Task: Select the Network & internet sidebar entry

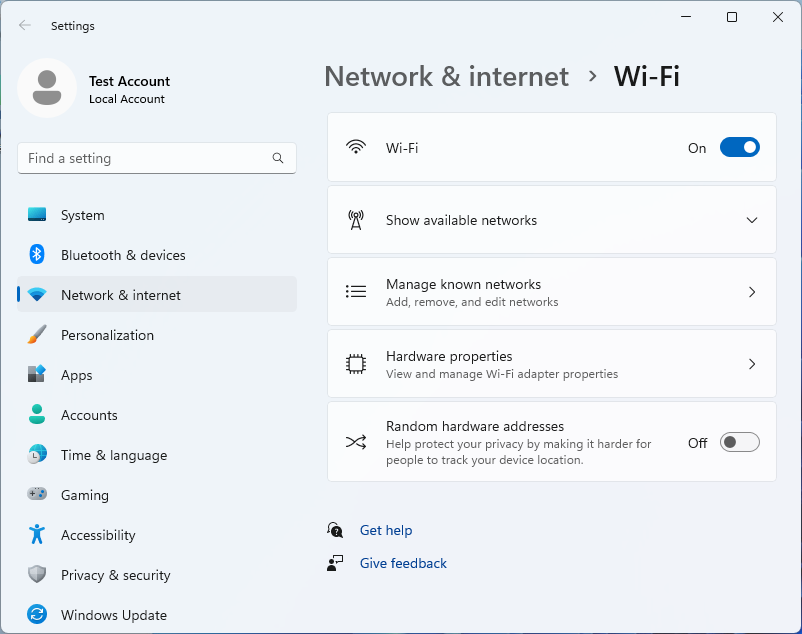Action: 157,295
